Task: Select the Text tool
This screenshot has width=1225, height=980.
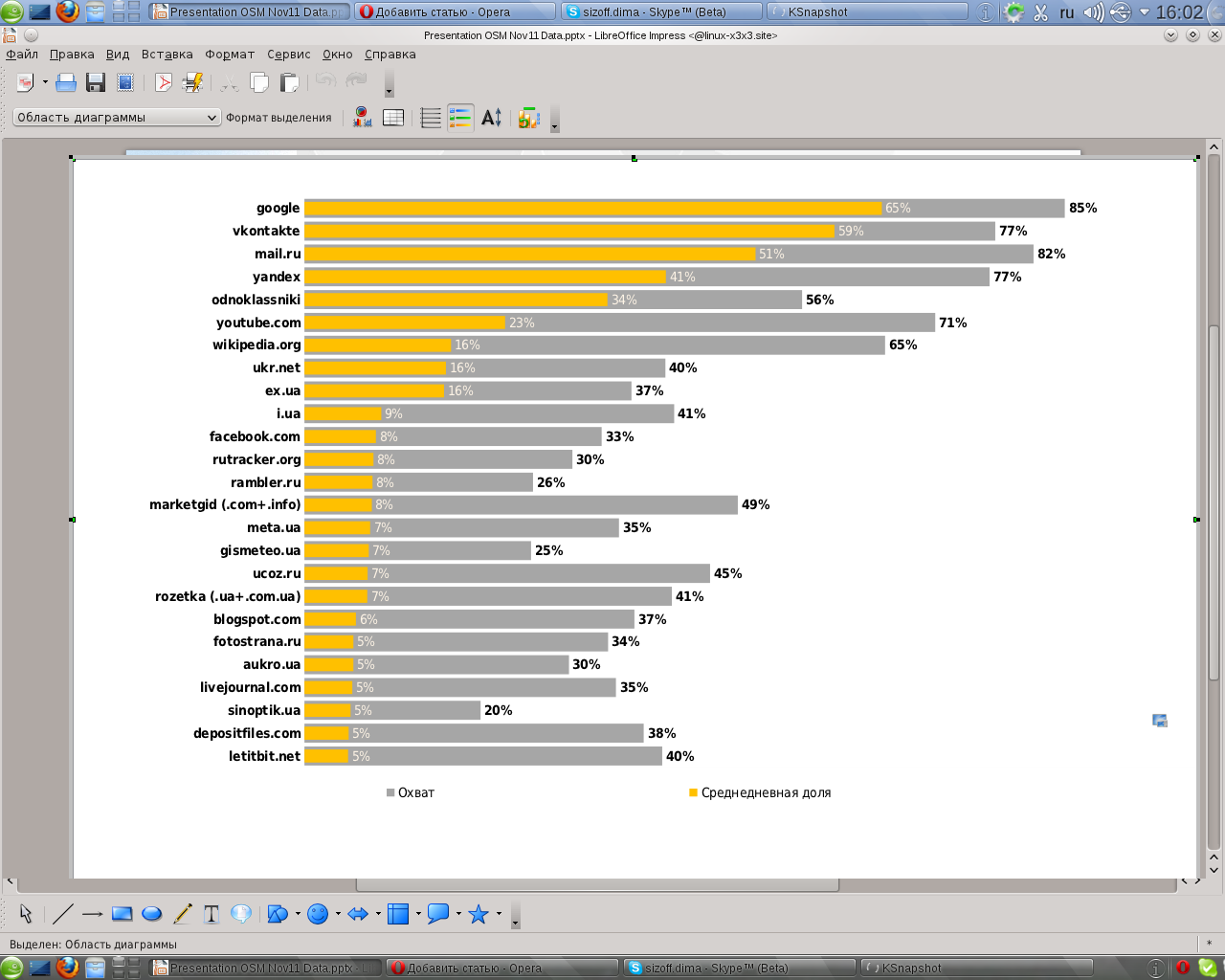Action: pos(212,914)
